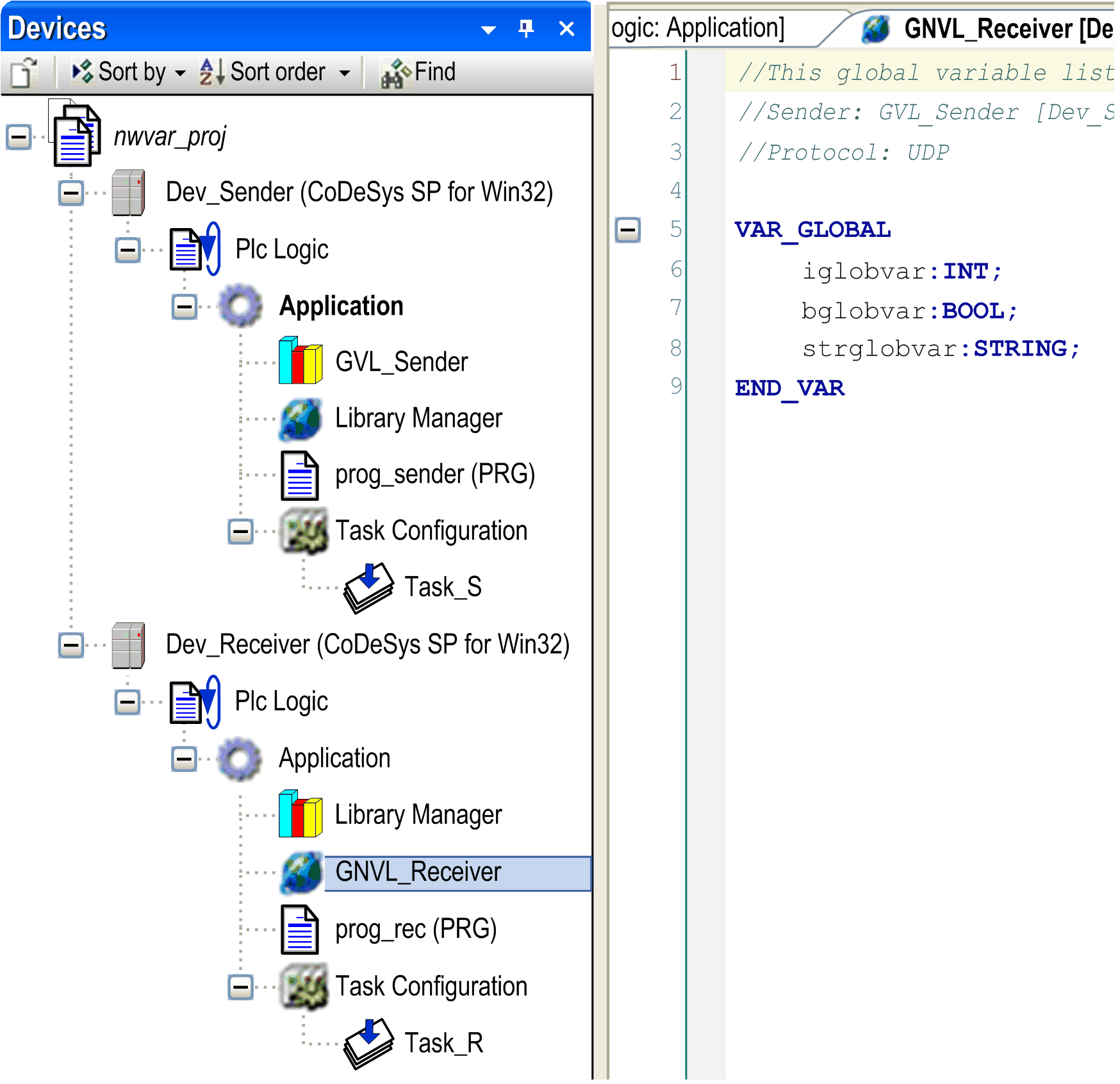The image size is (1120, 1084).
Task: Select the Application gear icon under Dev_Receiver
Action: click(238, 758)
